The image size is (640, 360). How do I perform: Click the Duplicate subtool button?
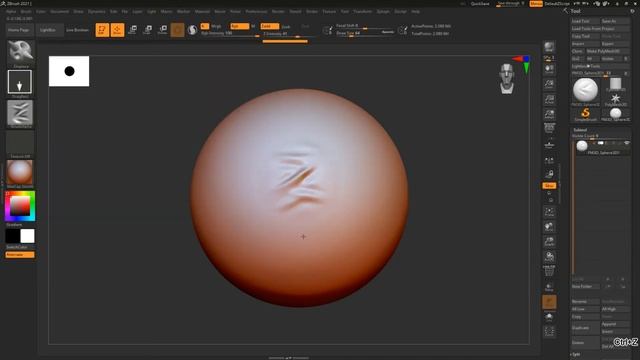[585, 328]
